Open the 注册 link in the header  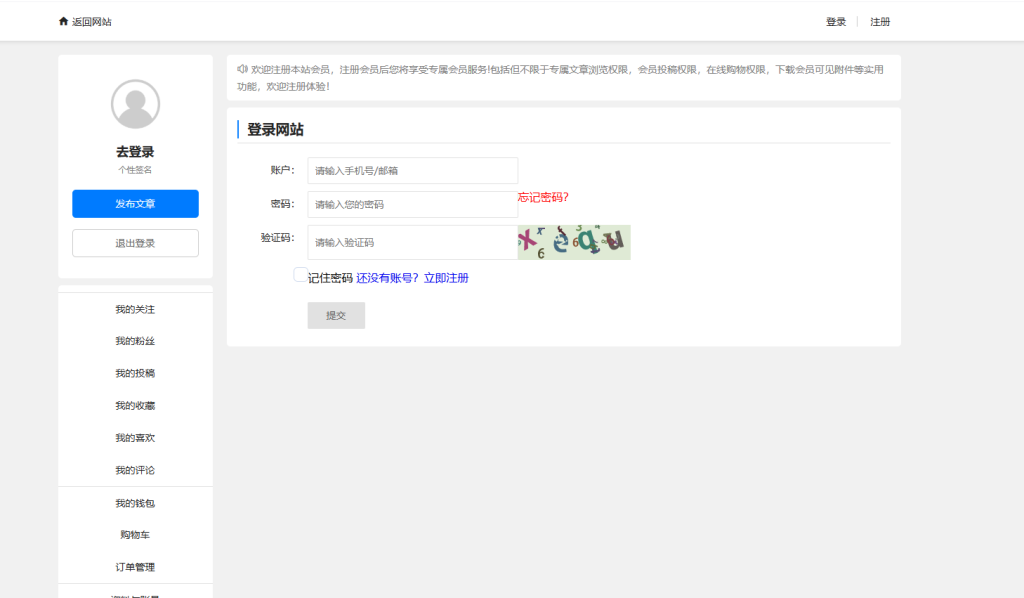tap(880, 22)
